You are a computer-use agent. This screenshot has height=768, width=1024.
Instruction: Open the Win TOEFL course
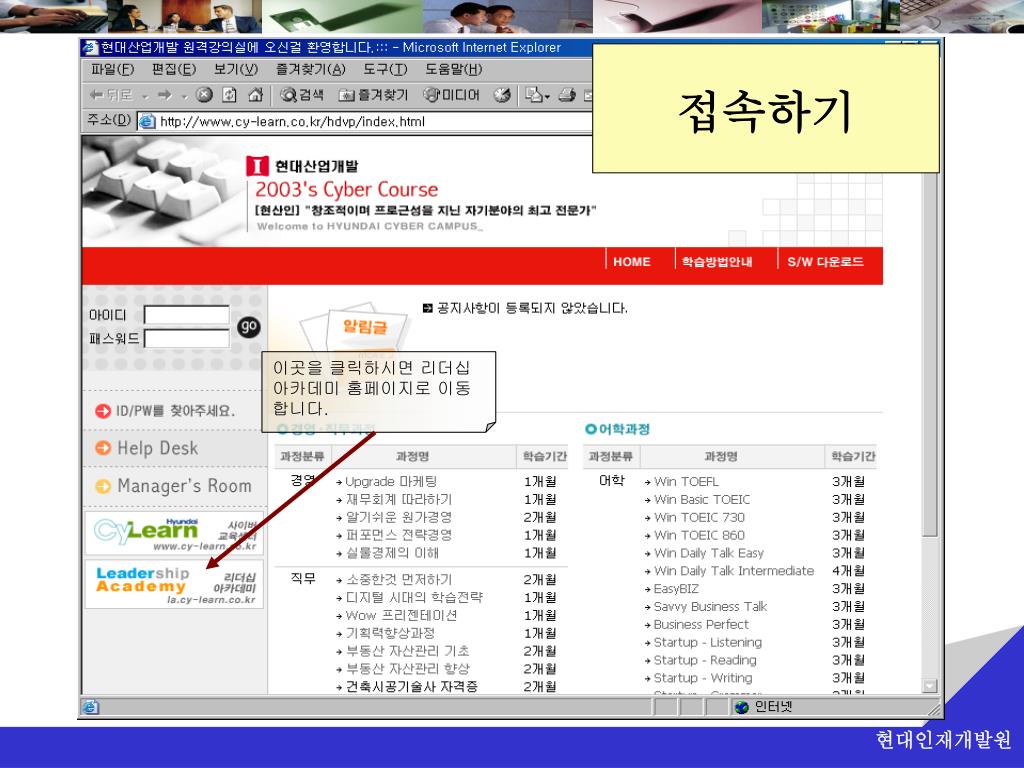pos(686,481)
